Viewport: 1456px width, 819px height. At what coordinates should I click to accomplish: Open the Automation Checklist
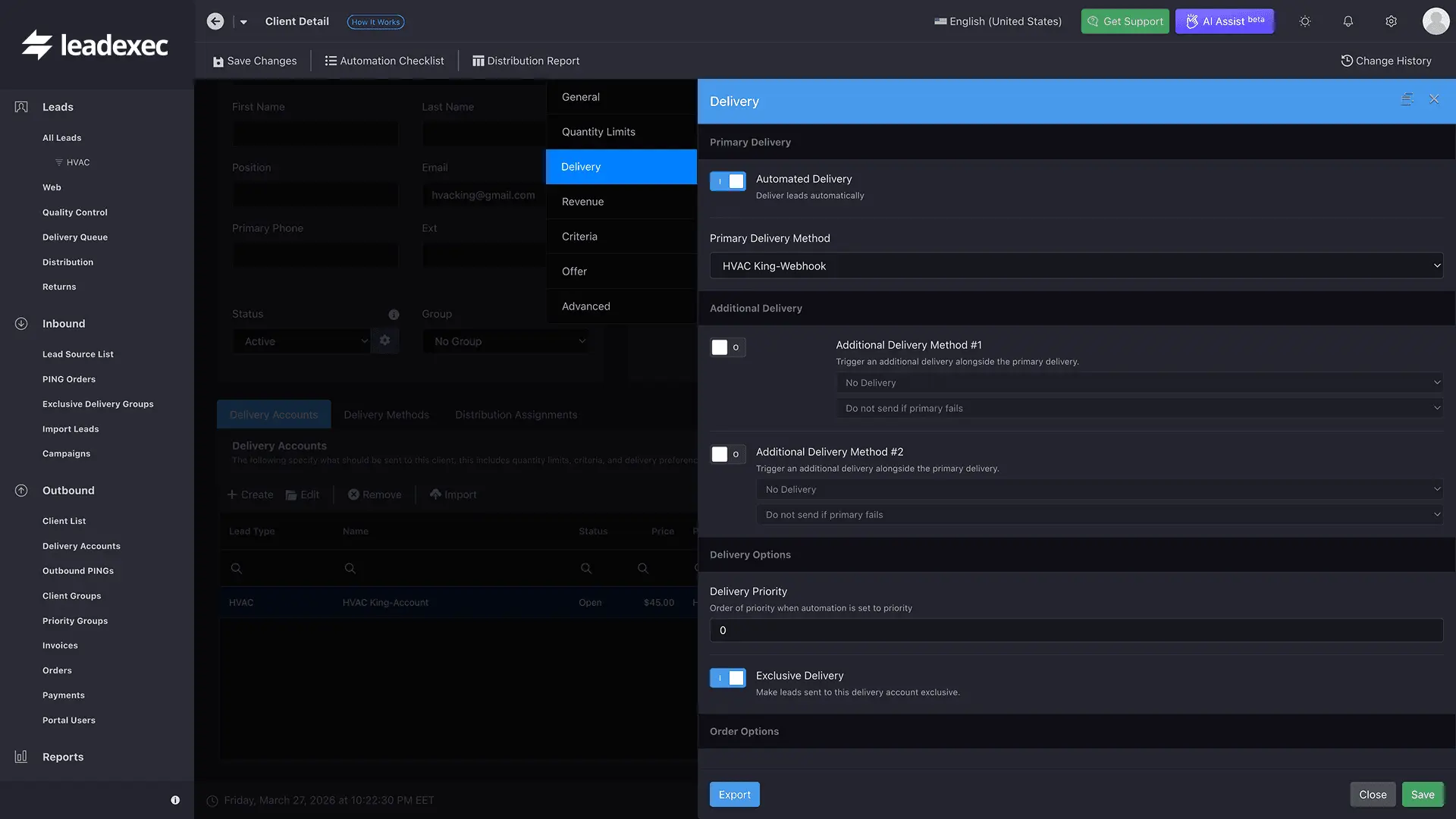[384, 61]
